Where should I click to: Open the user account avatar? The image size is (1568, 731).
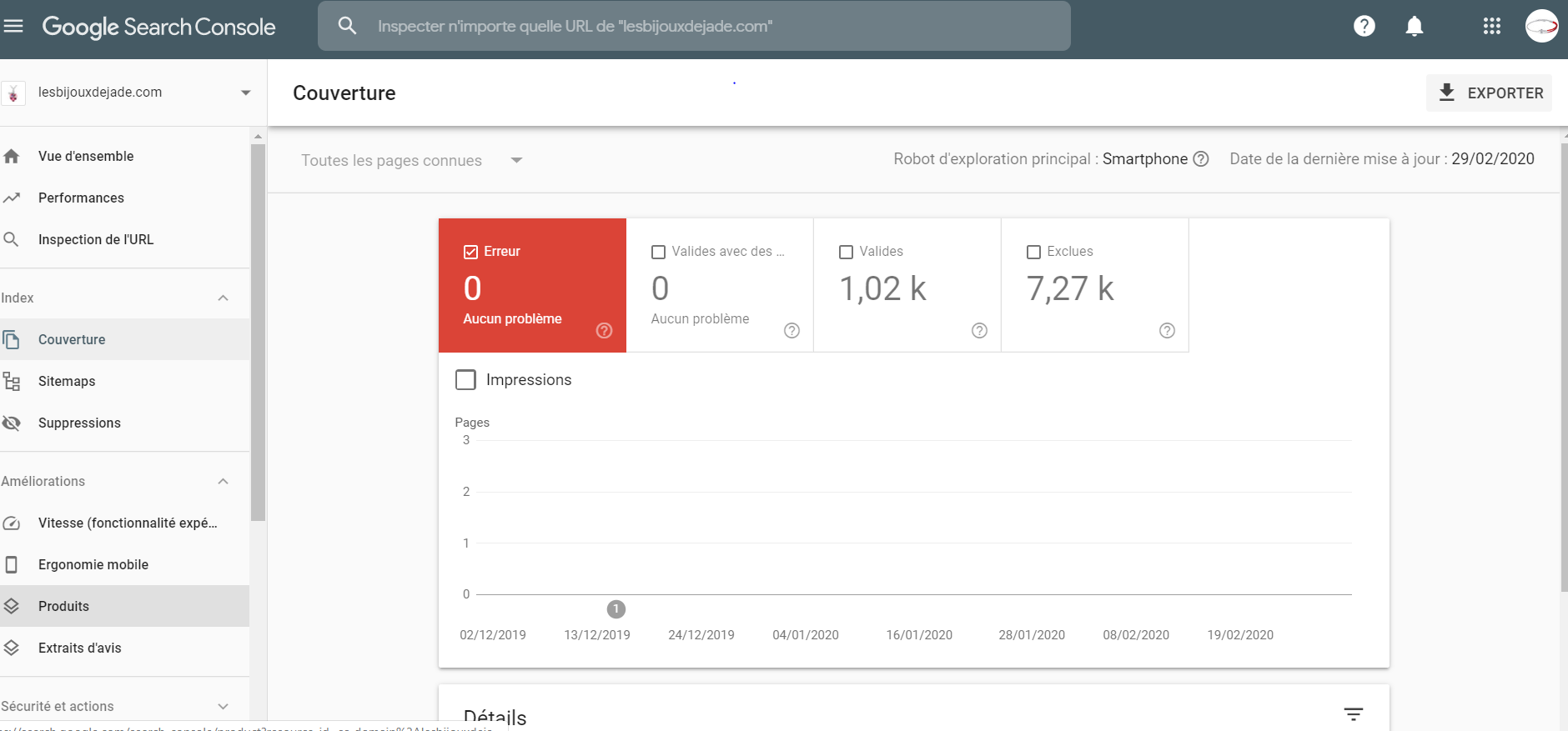click(x=1541, y=26)
